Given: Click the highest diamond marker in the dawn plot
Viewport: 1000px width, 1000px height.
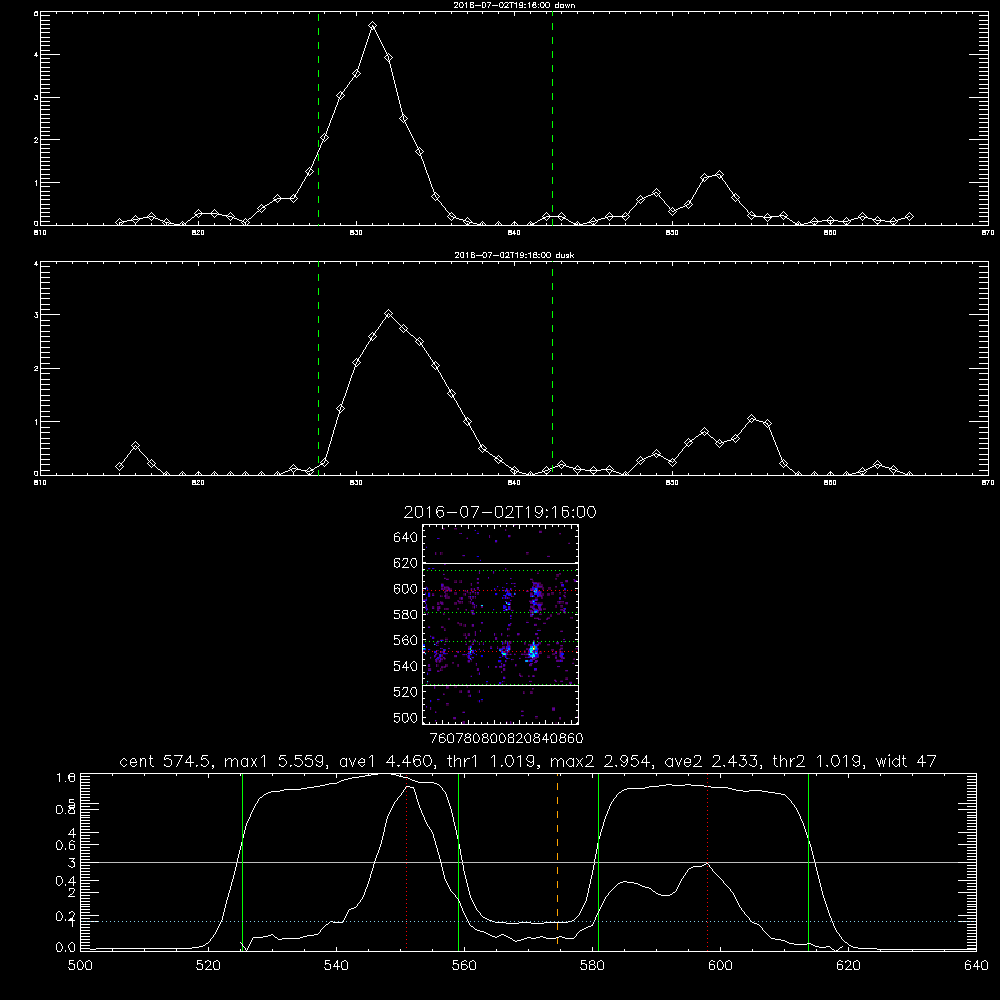Looking at the screenshot, I should click(x=372, y=26).
